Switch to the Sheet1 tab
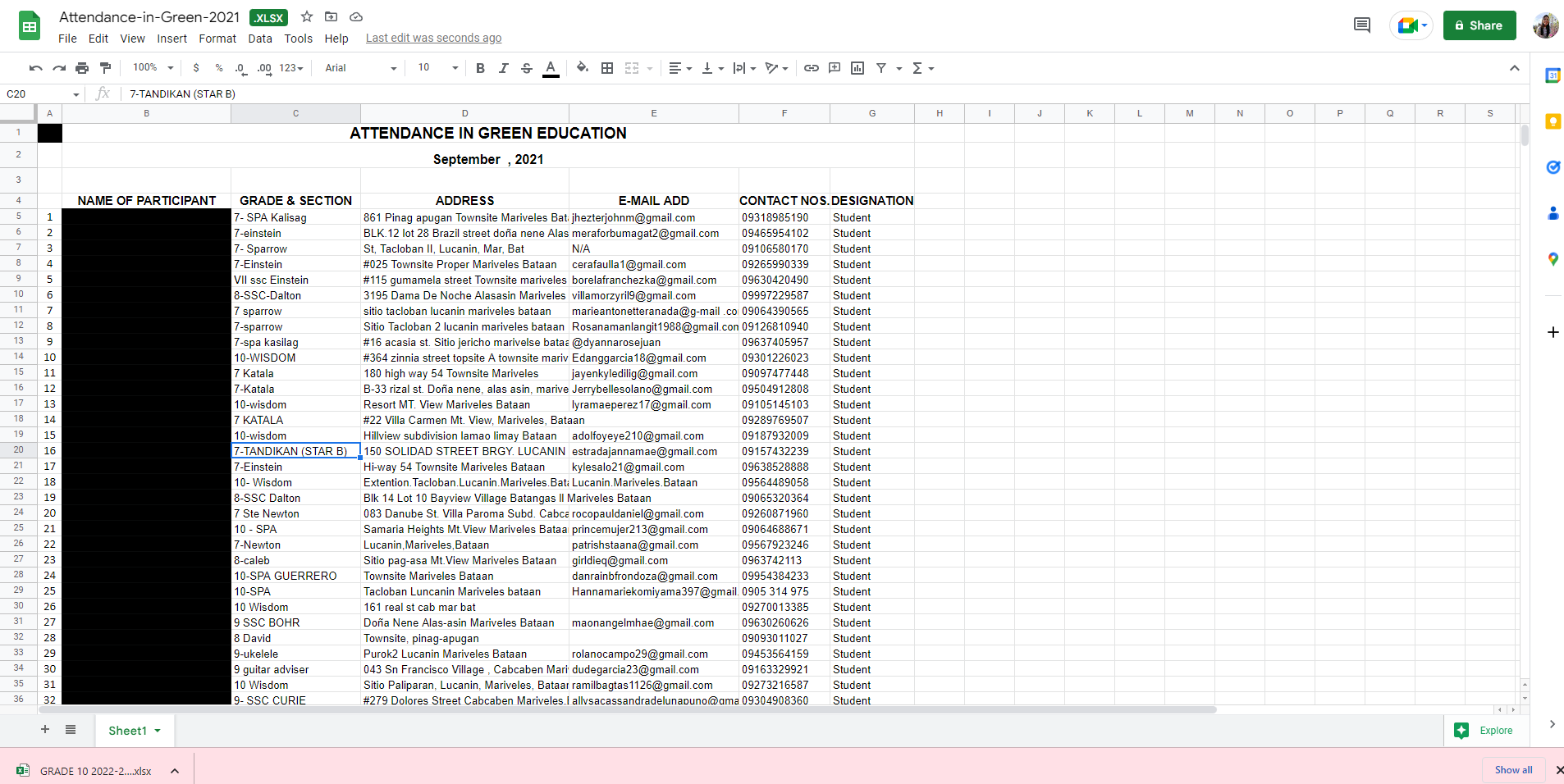Viewport: 1564px width, 784px height. pyautogui.click(x=128, y=731)
